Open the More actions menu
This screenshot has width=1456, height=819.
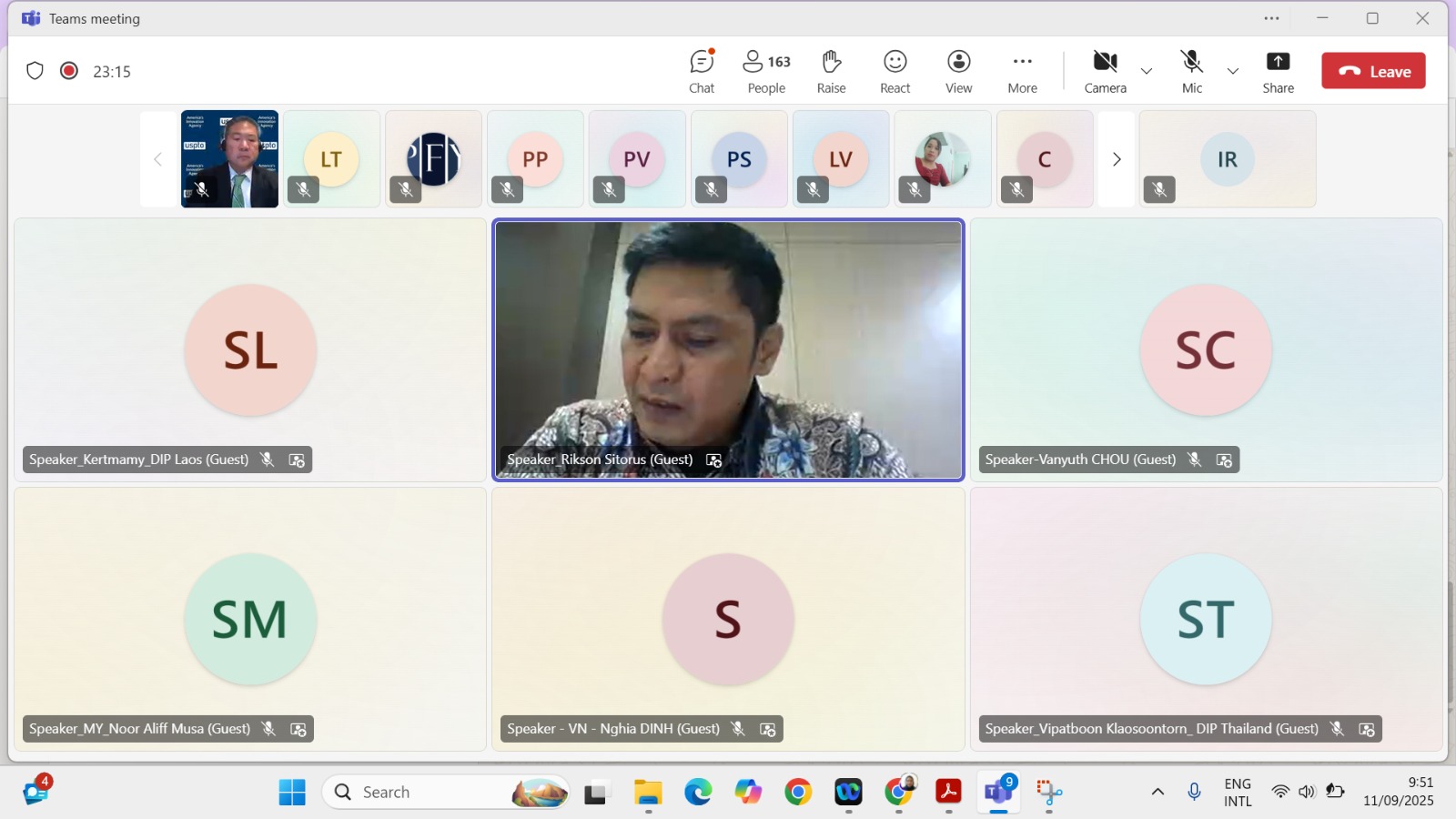[1022, 72]
